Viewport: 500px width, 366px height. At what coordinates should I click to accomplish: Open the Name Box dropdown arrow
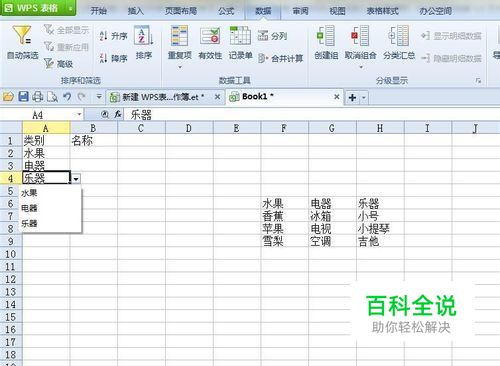[x=79, y=114]
